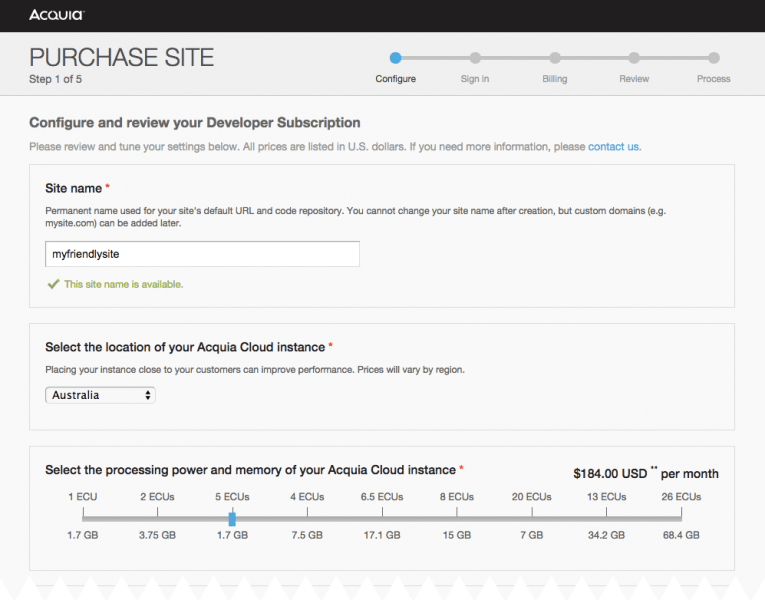
Task: Go to the Sign in step
Action: tap(475, 58)
